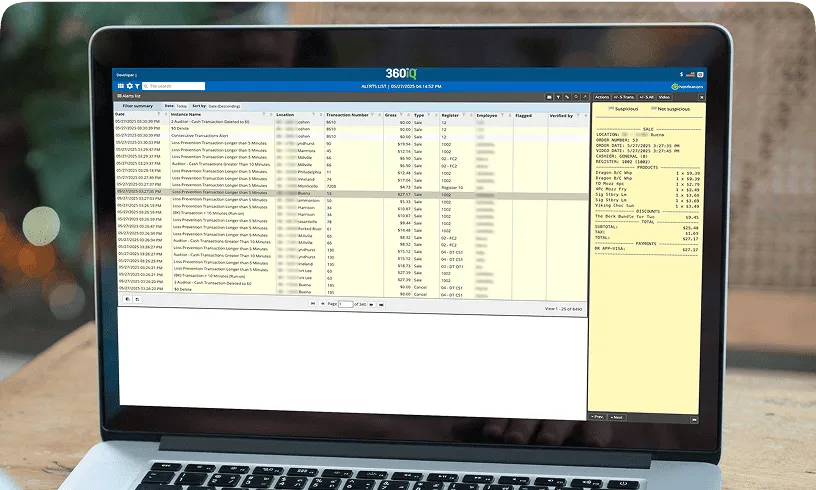This screenshot has width=816, height=490.
Task: Click the Prev button under receipt
Action: 597,417
